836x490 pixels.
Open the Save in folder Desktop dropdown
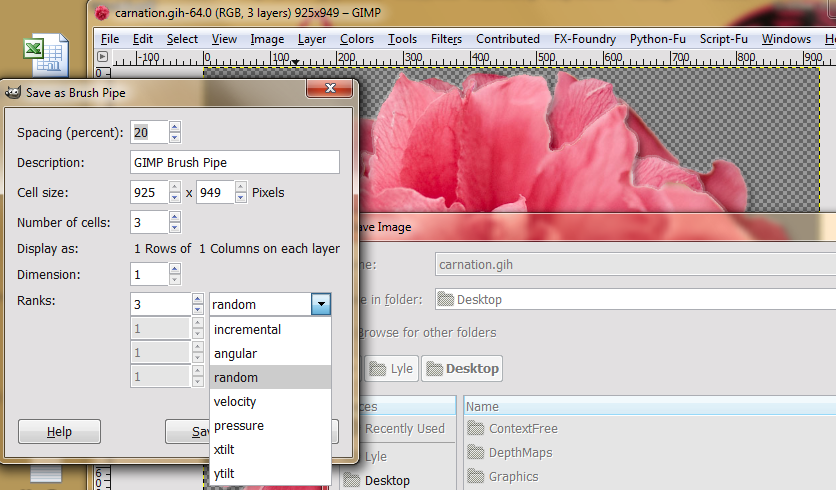[x=636, y=300]
